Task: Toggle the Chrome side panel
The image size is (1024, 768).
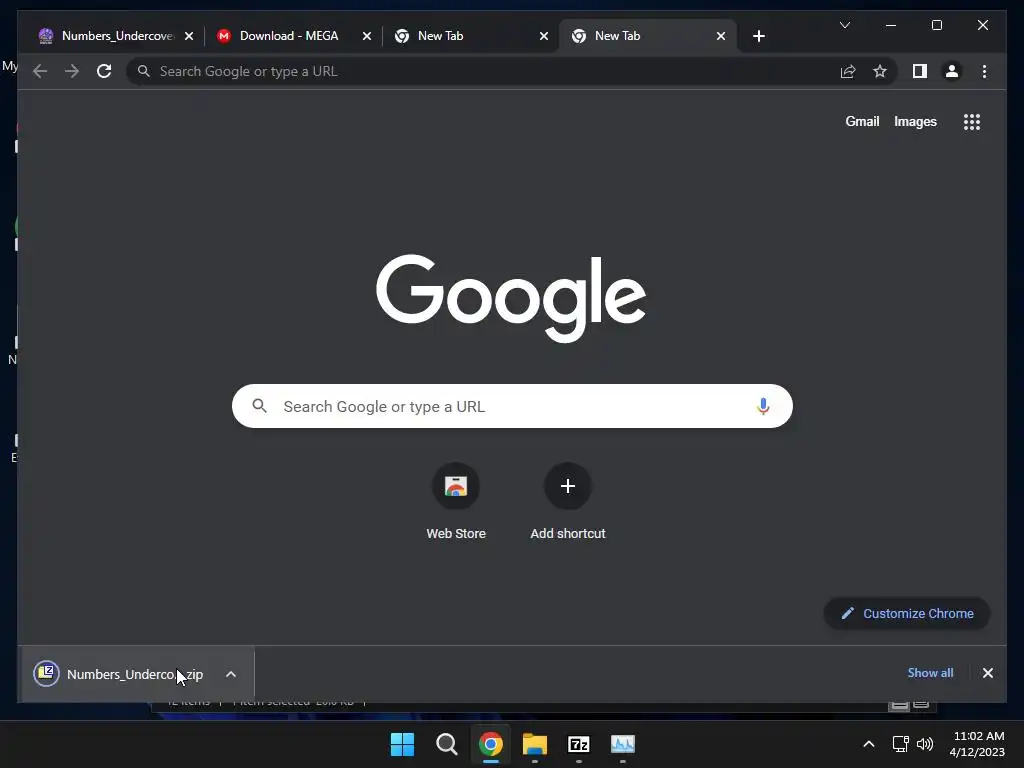Action: (920, 71)
